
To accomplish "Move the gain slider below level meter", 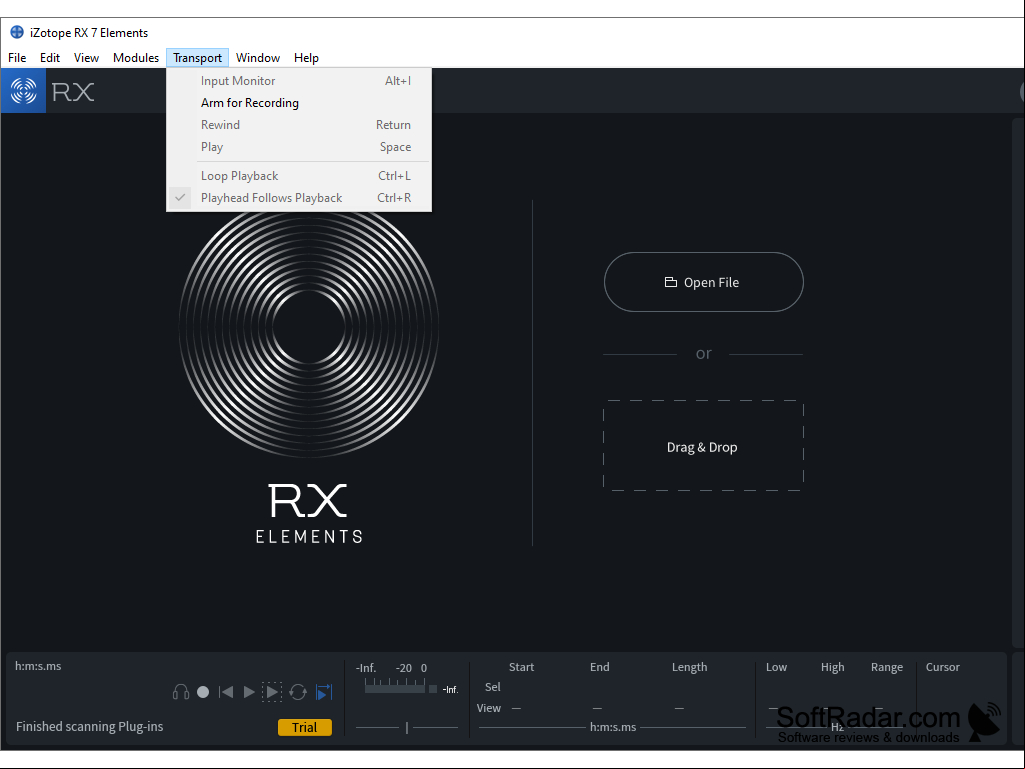I will [x=407, y=727].
